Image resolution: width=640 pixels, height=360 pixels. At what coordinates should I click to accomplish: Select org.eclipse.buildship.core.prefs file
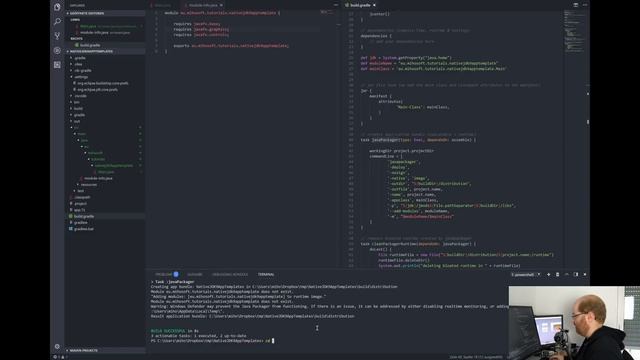(x=102, y=83)
